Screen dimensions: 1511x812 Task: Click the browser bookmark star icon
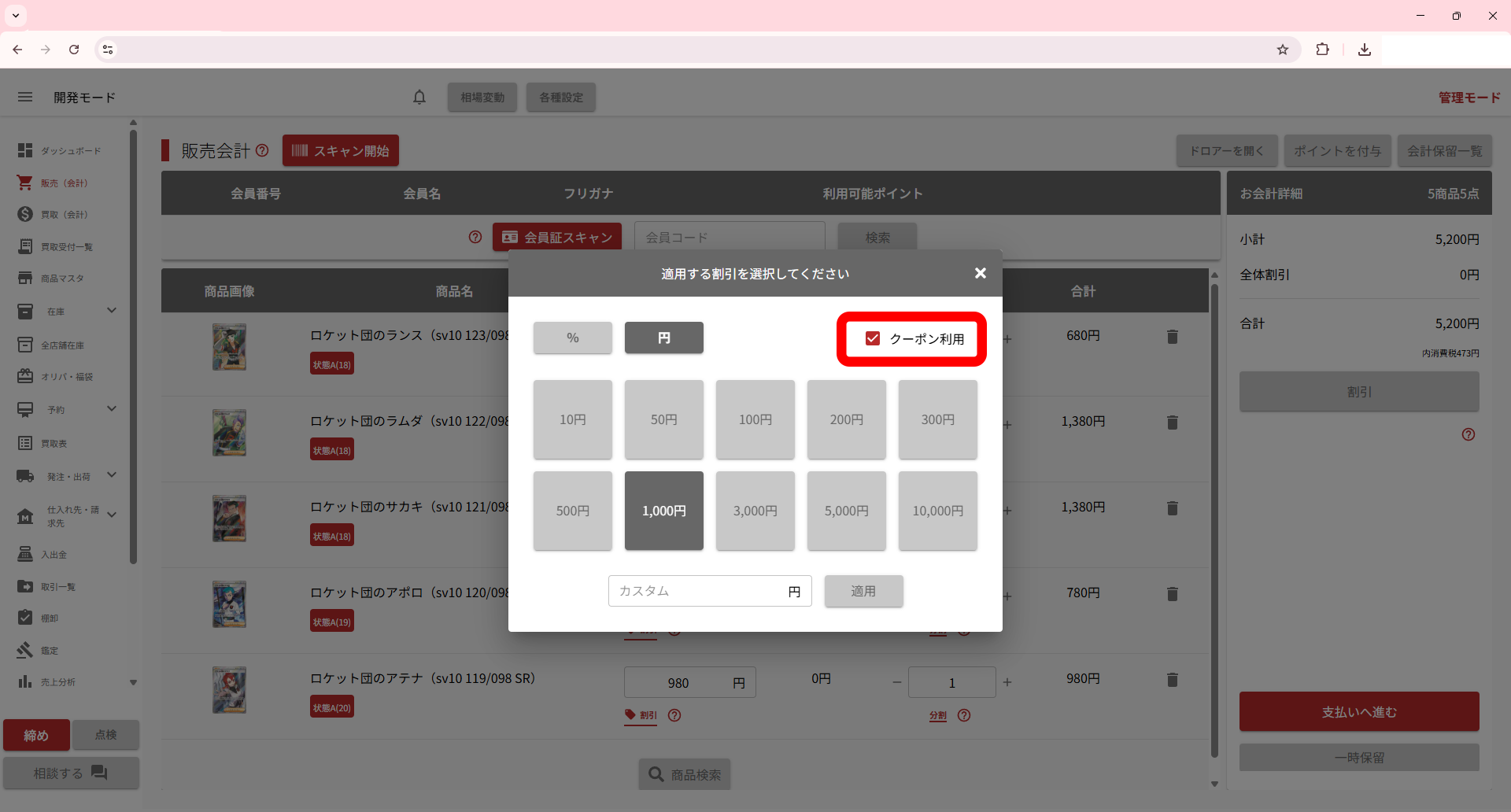tap(1283, 50)
